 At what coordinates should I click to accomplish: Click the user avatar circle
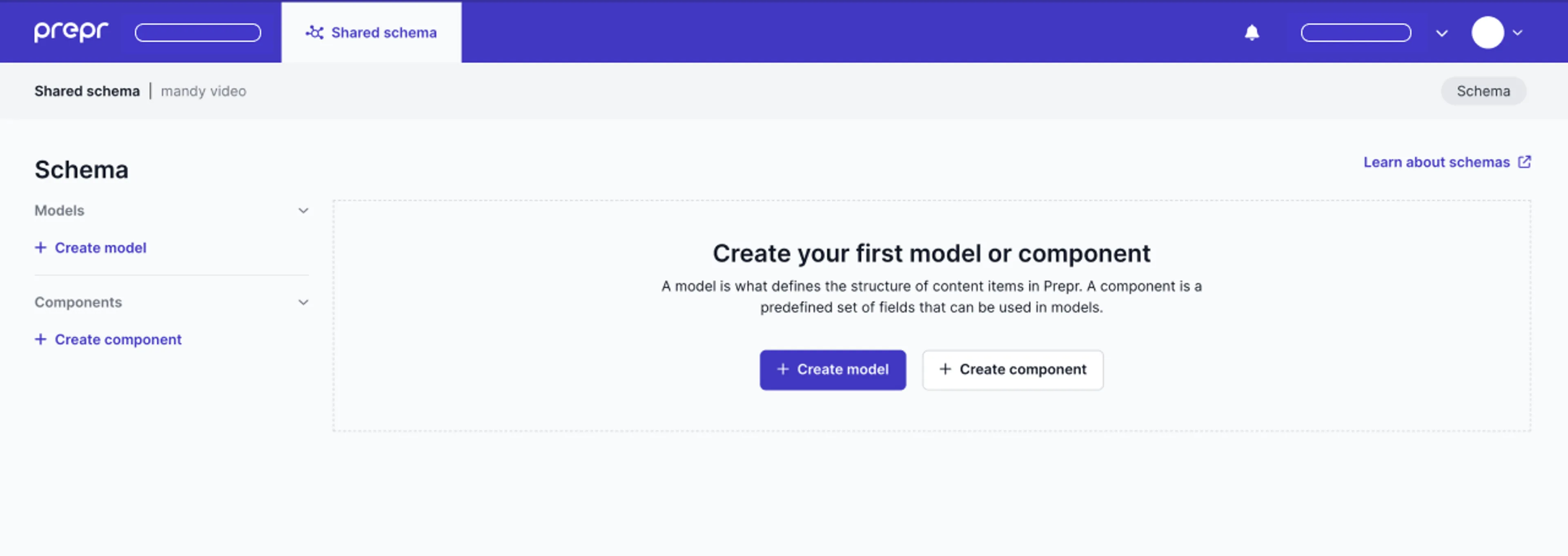1488,32
